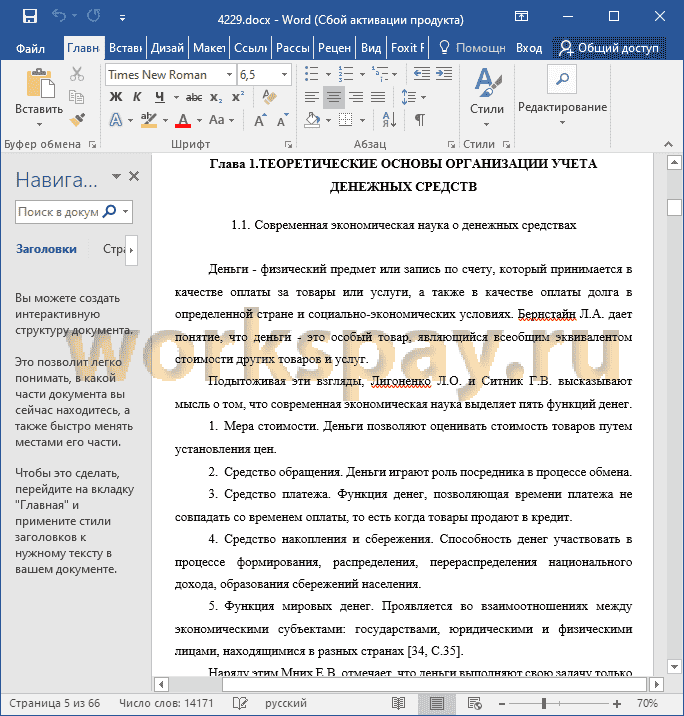Sort text with the A-Я sort icon

(x=389, y=120)
